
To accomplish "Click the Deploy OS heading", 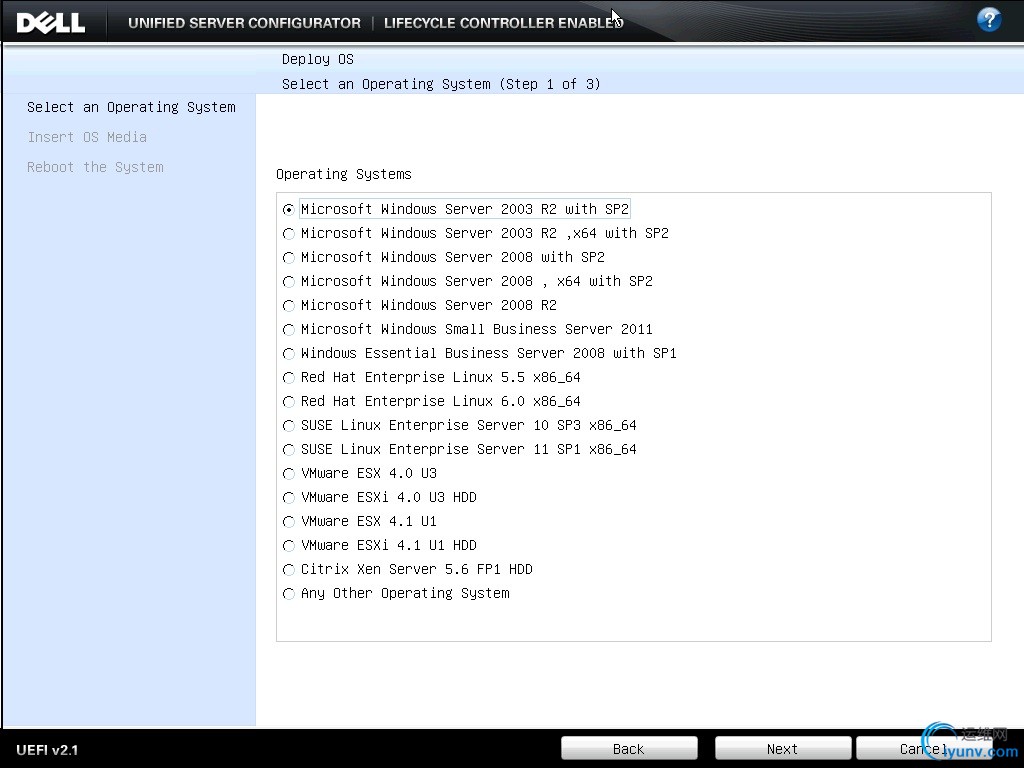I will pos(317,59).
